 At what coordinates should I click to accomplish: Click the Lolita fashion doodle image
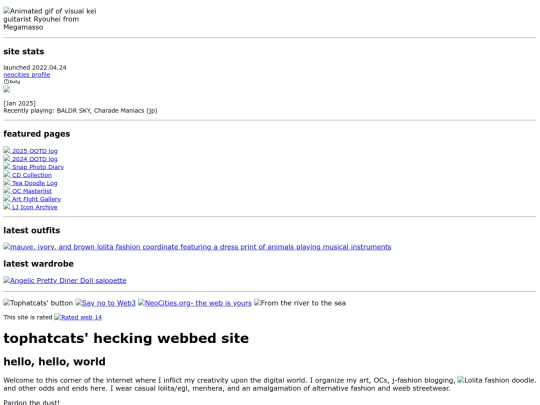pyautogui.click(x=497, y=380)
